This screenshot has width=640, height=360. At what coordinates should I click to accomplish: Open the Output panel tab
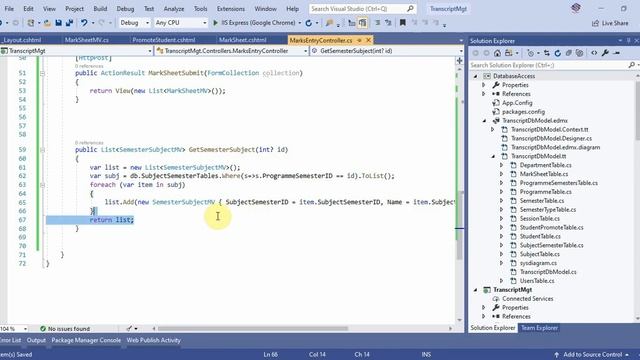coord(36,340)
